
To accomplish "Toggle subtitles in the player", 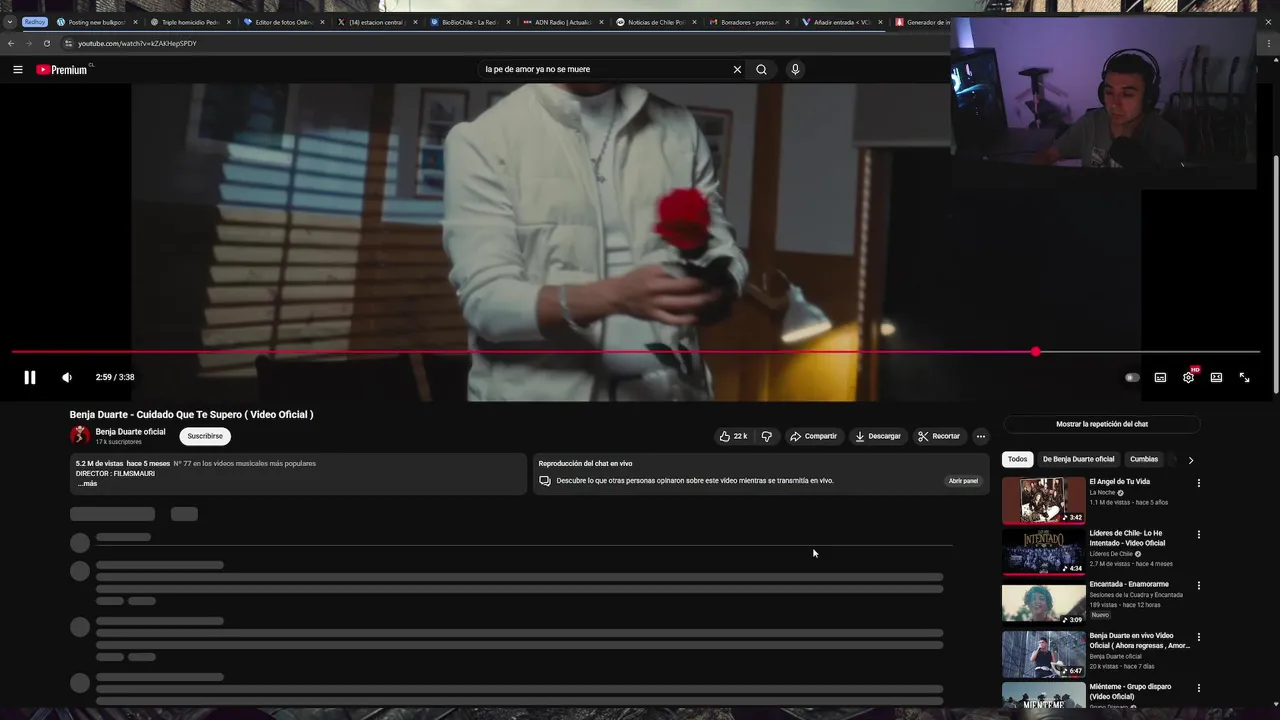I will 1160,377.
